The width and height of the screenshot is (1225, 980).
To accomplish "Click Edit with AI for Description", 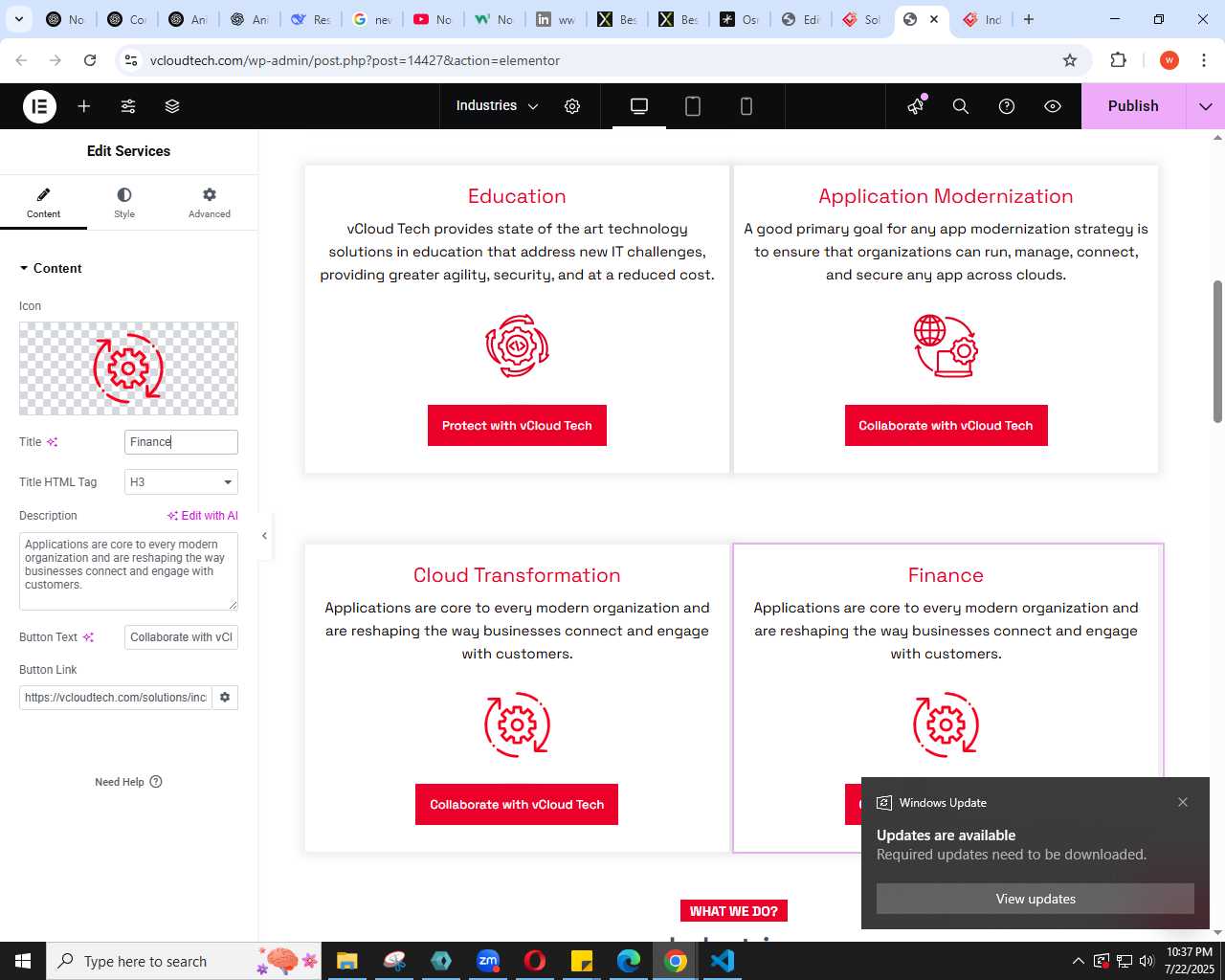I will tap(203, 516).
